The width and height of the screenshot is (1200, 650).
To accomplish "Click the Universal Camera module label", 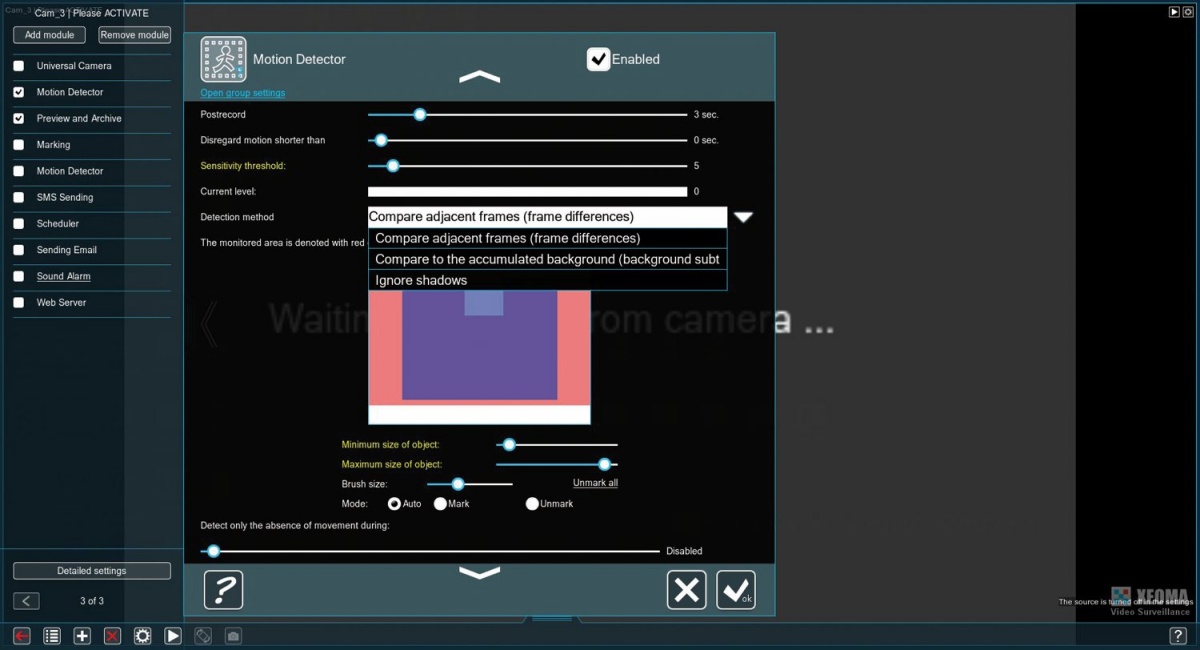I will click(74, 66).
